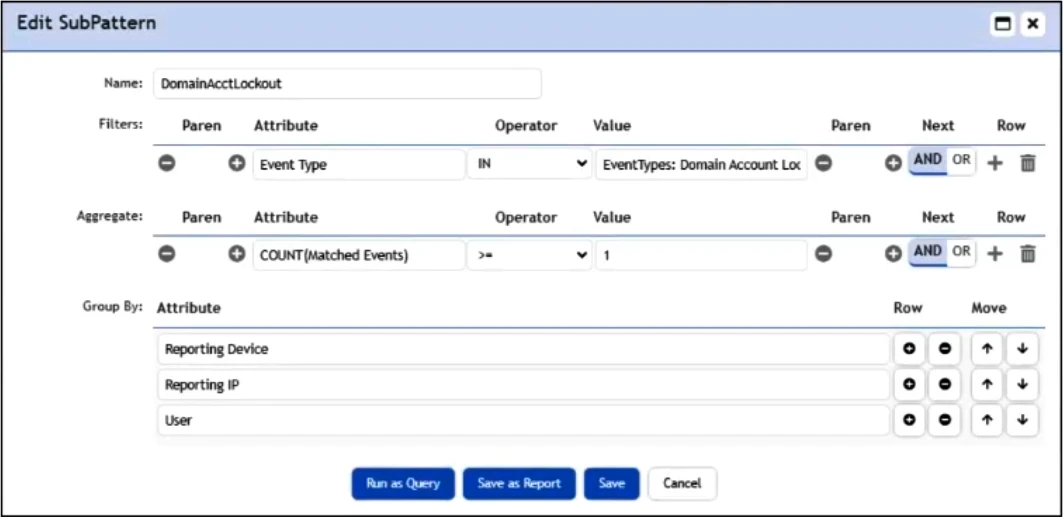Screen dimensions: 1063x517
Task: Open the >= operator dropdown in Aggregate
Action: coord(529,255)
